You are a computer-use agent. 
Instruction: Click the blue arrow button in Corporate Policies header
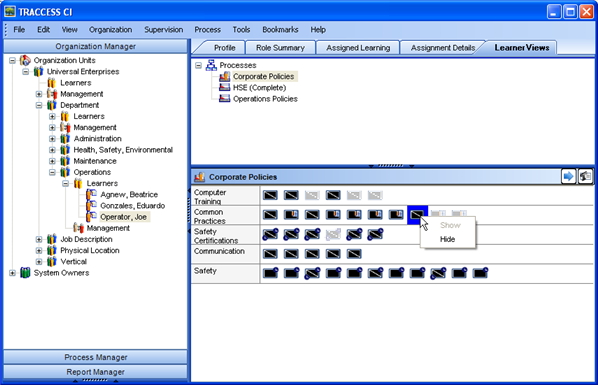(568, 177)
